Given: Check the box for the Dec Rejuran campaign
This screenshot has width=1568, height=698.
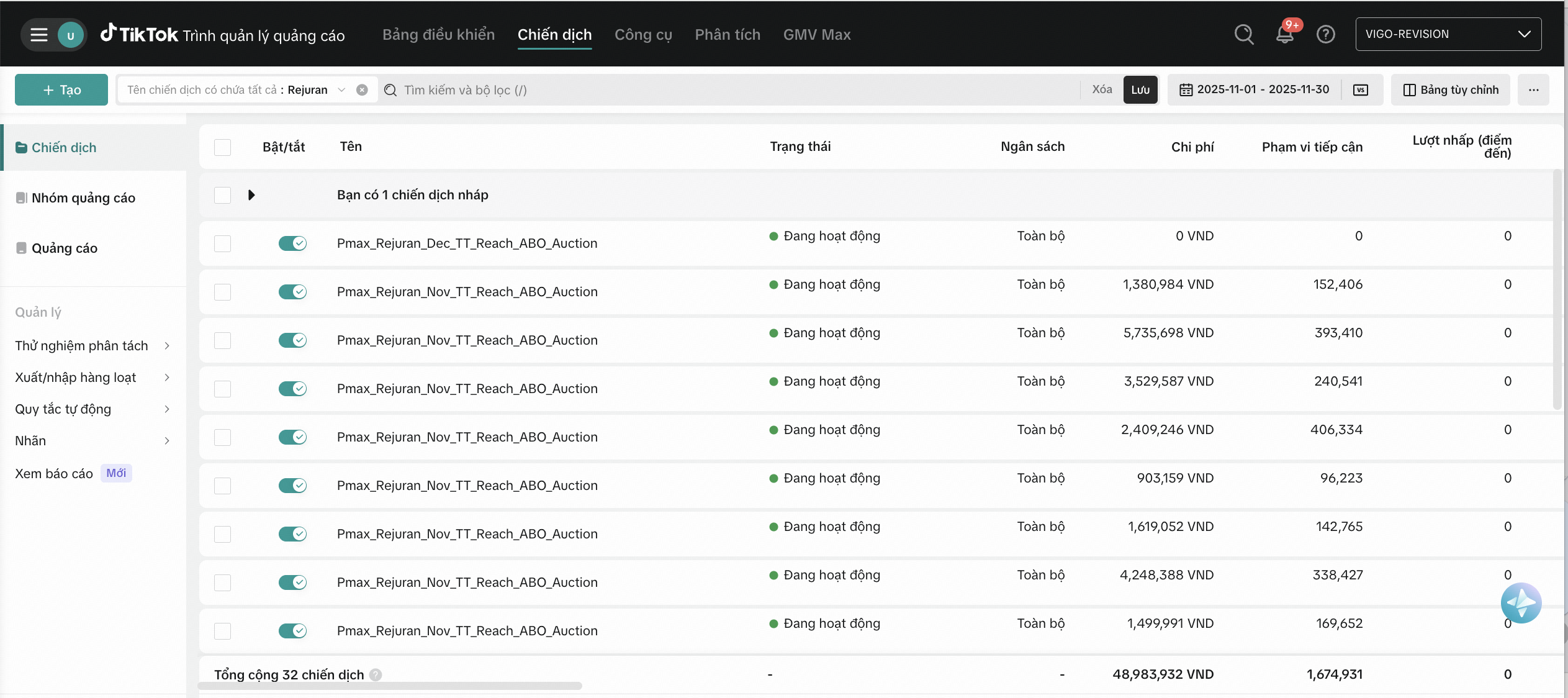Looking at the screenshot, I should pyautogui.click(x=222, y=243).
